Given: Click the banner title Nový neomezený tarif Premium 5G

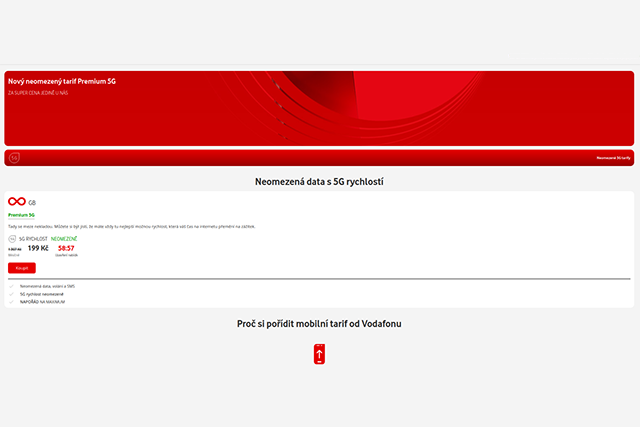Looking at the screenshot, I should pos(62,81).
